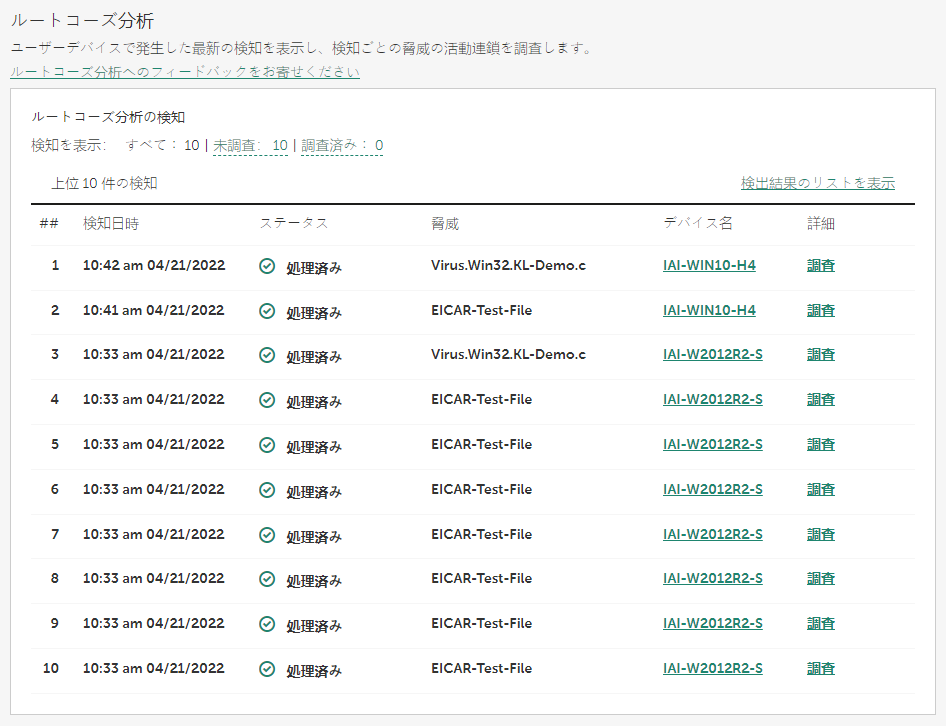Click the status checkmark icon in row 10
The image size is (946, 726).
[x=267, y=669]
